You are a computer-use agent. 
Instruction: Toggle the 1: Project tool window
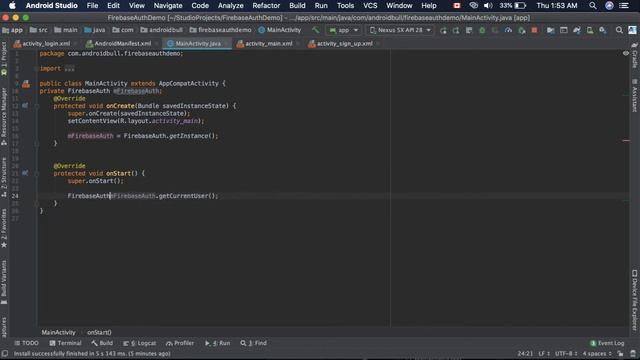pyautogui.click(x=4, y=59)
